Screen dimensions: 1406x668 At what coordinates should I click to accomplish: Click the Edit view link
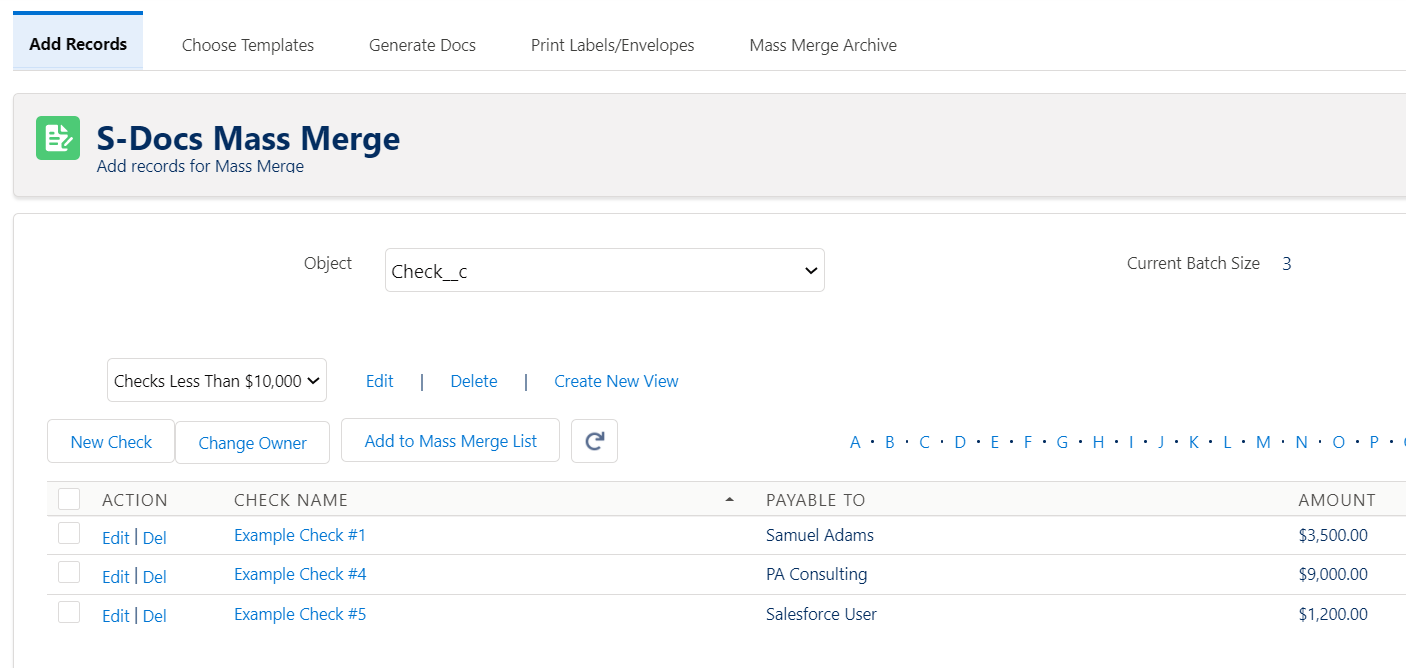tap(380, 381)
